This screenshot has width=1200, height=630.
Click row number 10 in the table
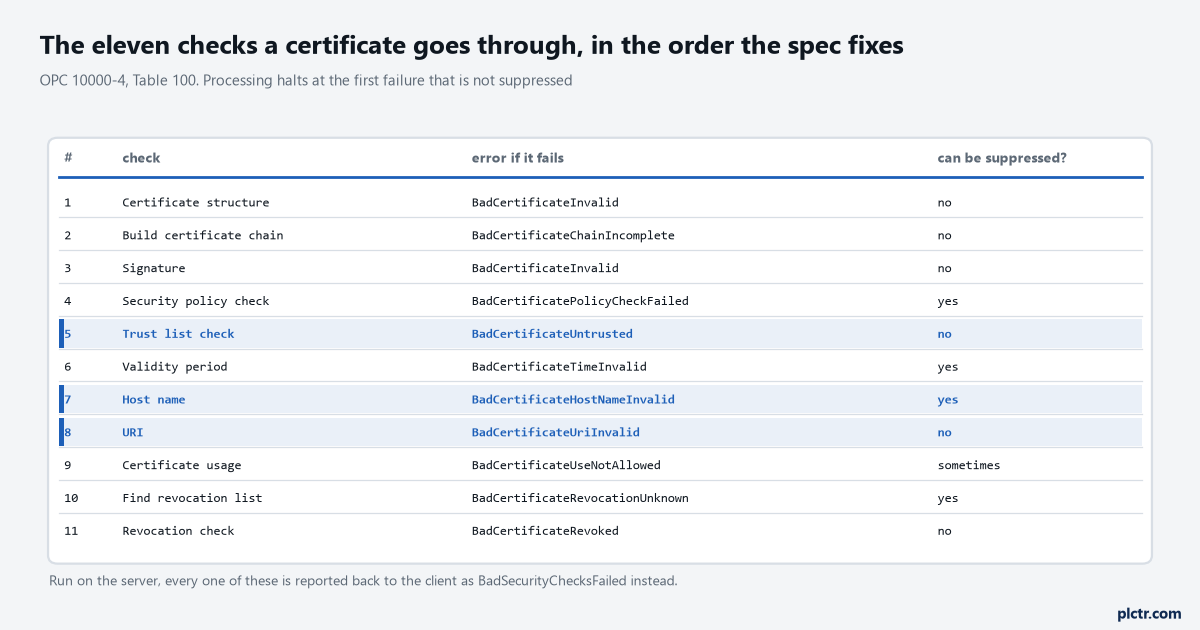[x=71, y=498]
